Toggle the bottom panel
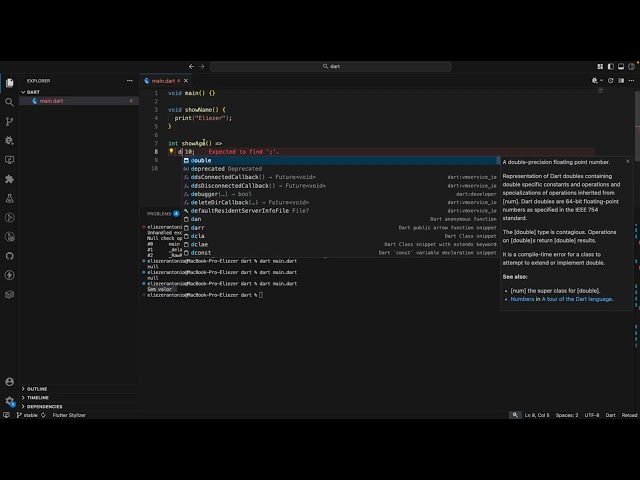Screen dimensions: 640x480 coord(621,66)
